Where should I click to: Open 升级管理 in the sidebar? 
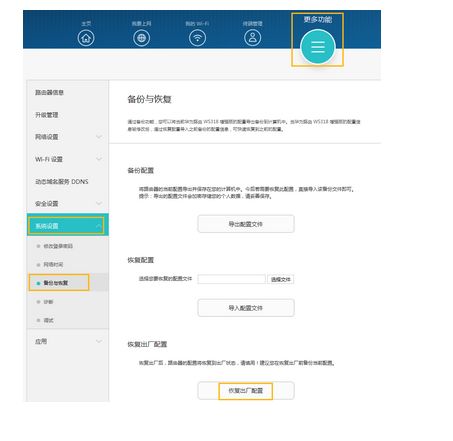pos(47,115)
